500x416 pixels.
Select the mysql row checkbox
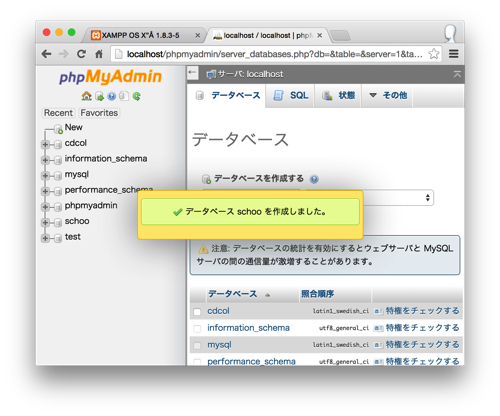point(197,345)
